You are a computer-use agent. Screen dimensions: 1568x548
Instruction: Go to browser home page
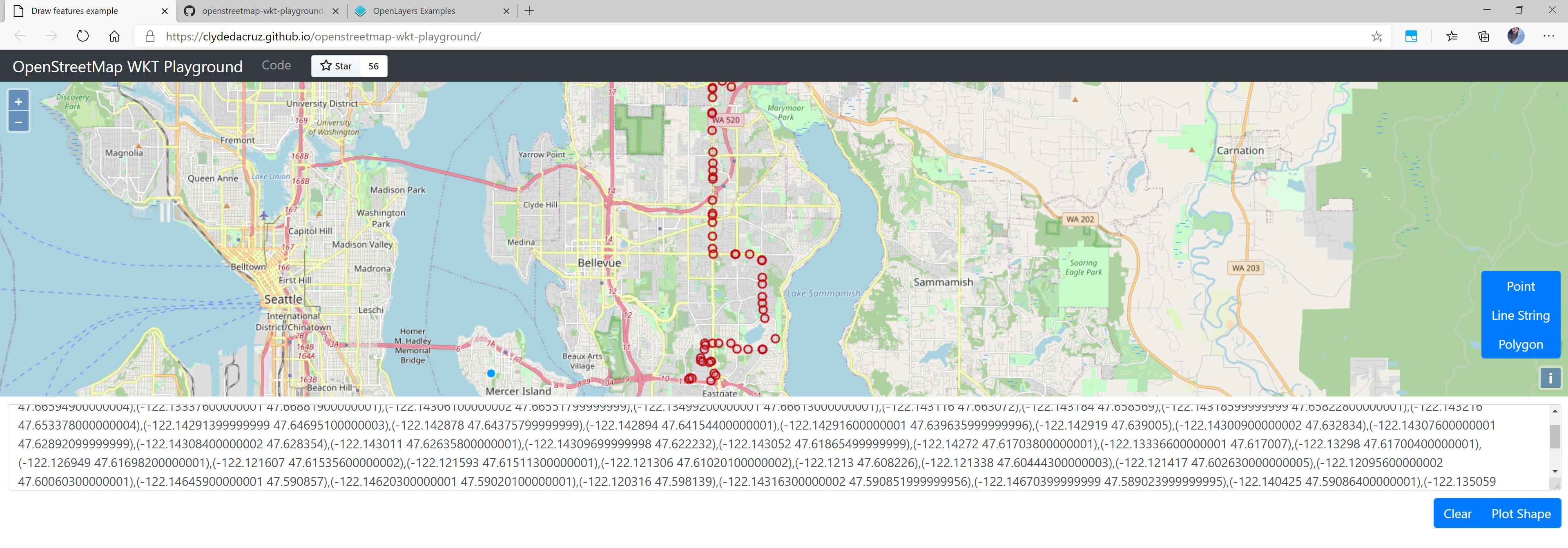click(114, 36)
